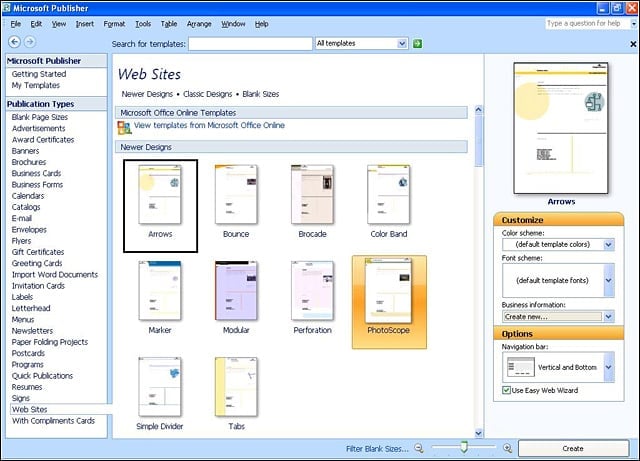The image size is (640, 461).
Task: Toggle Use Easy Web Wizard checkbox
Action: [506, 390]
